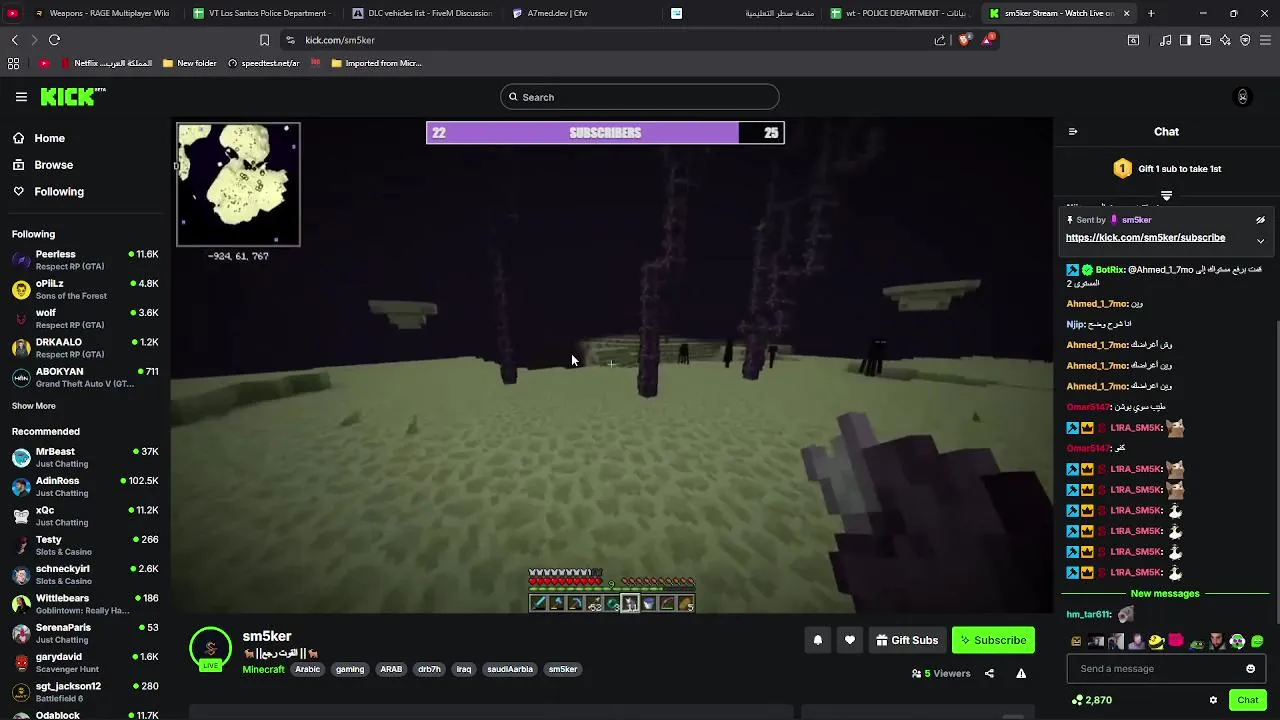Open a new browser tab
This screenshot has width=1280, height=720.
(1151, 13)
